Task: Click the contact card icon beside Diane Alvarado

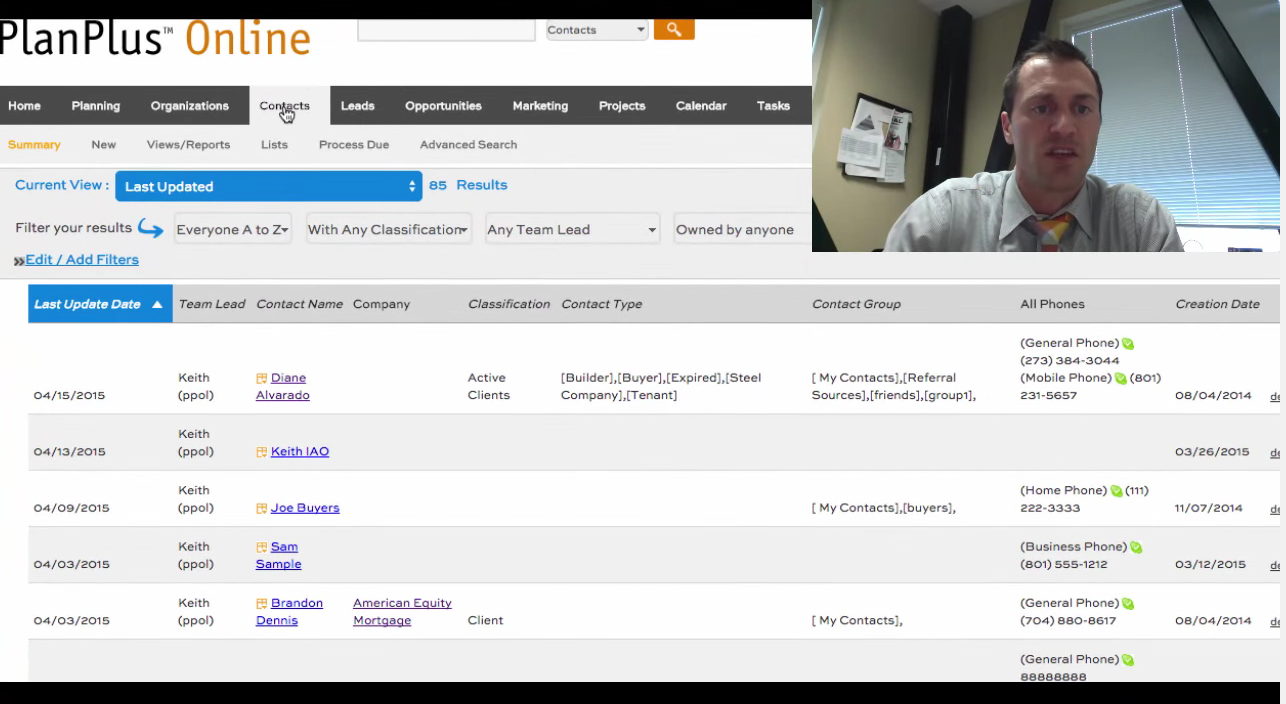Action: click(262, 379)
